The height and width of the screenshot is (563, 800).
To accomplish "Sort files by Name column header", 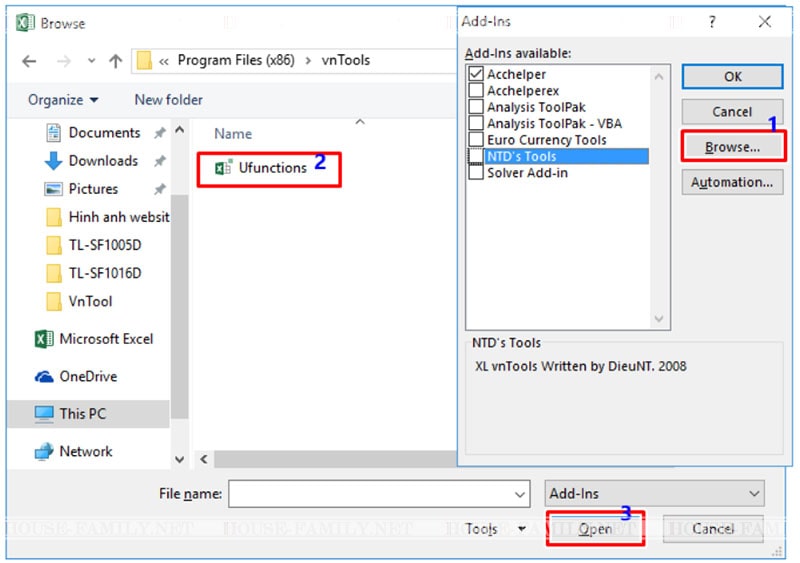I will (233, 134).
